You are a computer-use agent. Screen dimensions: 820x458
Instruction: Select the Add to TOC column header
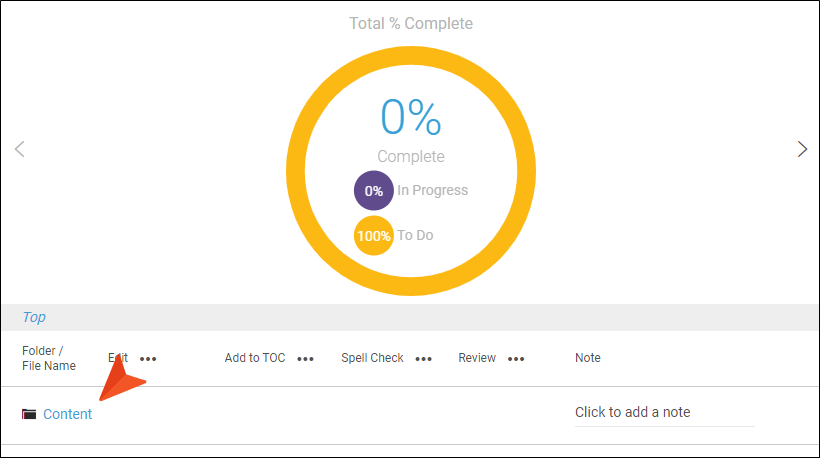point(255,358)
